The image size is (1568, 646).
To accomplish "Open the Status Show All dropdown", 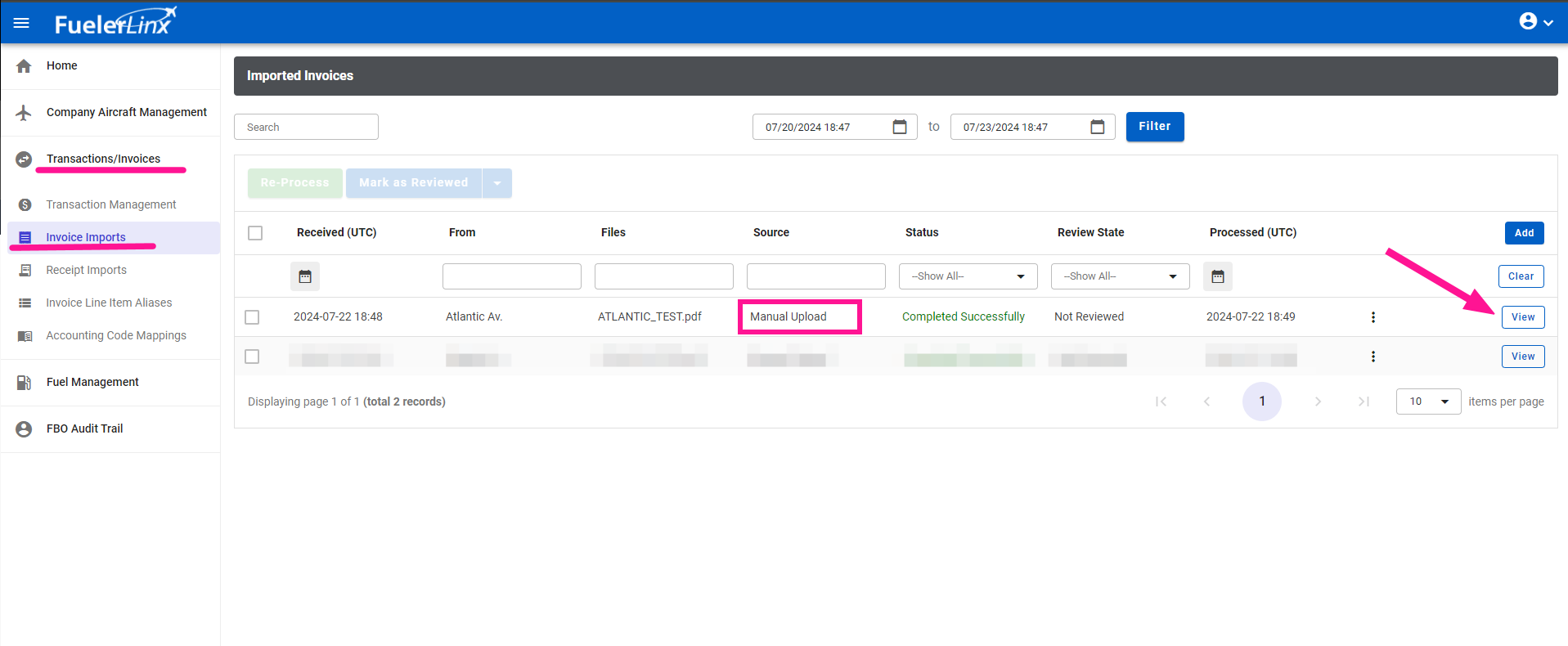I will (x=968, y=276).
